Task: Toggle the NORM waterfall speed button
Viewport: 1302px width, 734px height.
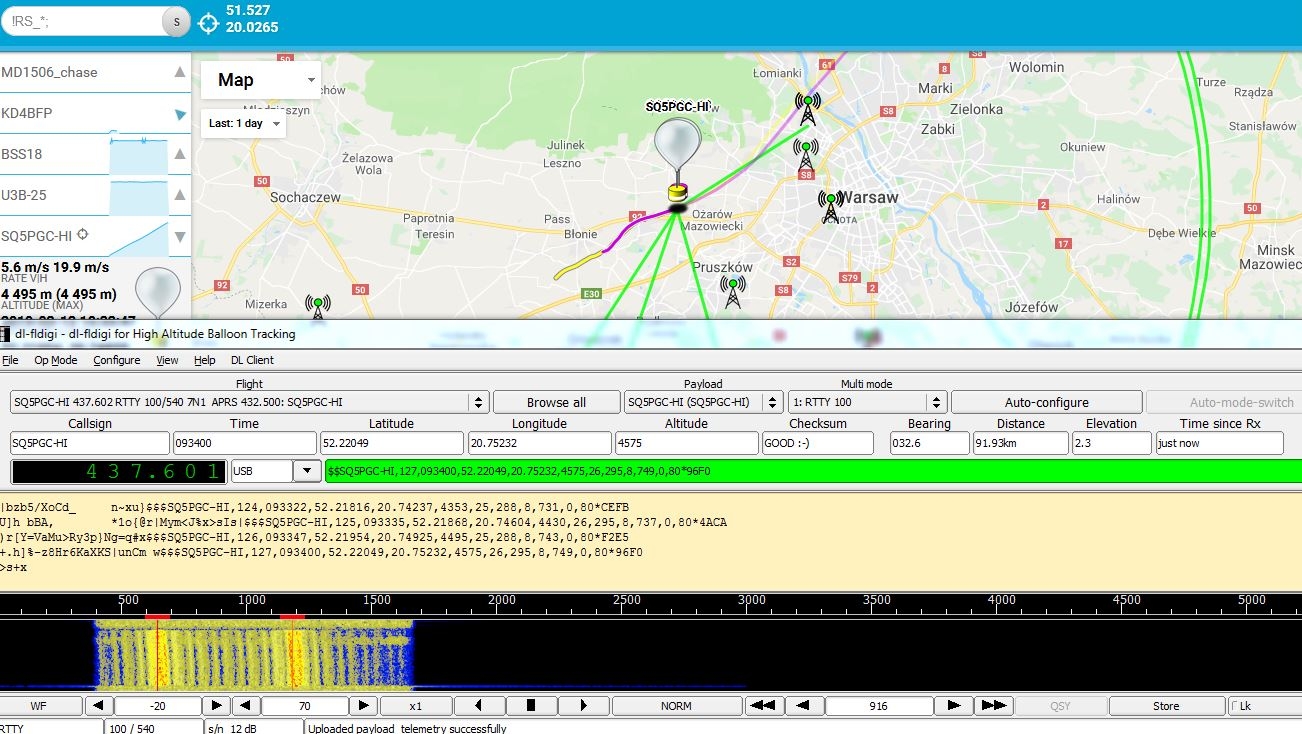Action: point(676,706)
